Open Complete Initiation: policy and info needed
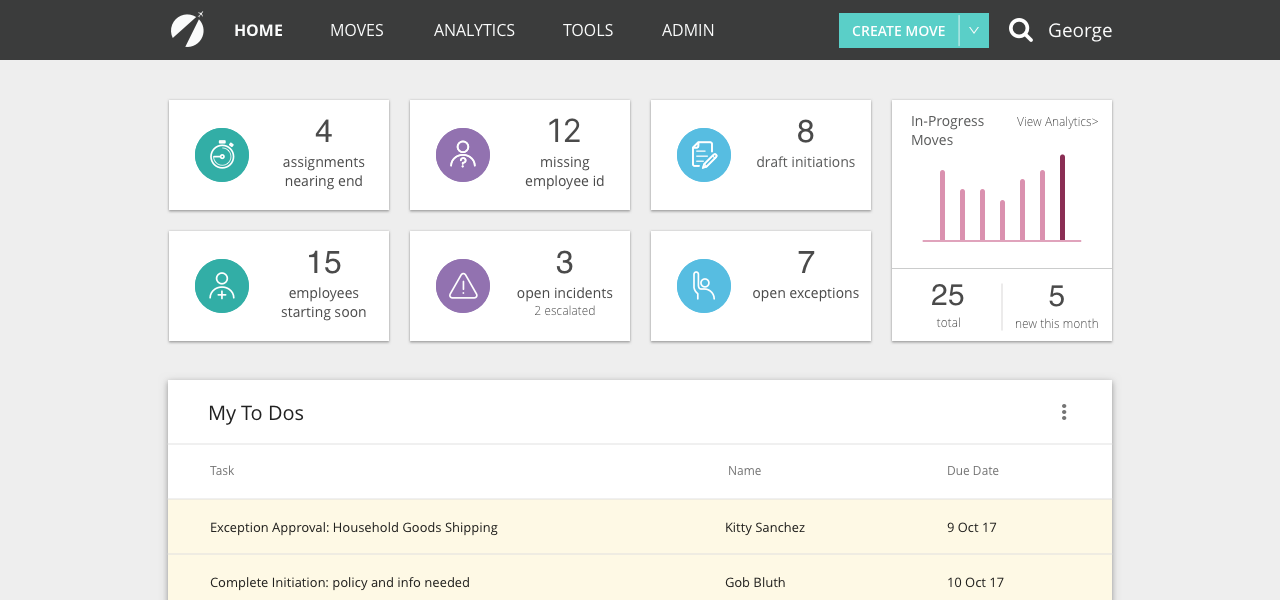Image resolution: width=1280 pixels, height=600 pixels. [x=340, y=582]
